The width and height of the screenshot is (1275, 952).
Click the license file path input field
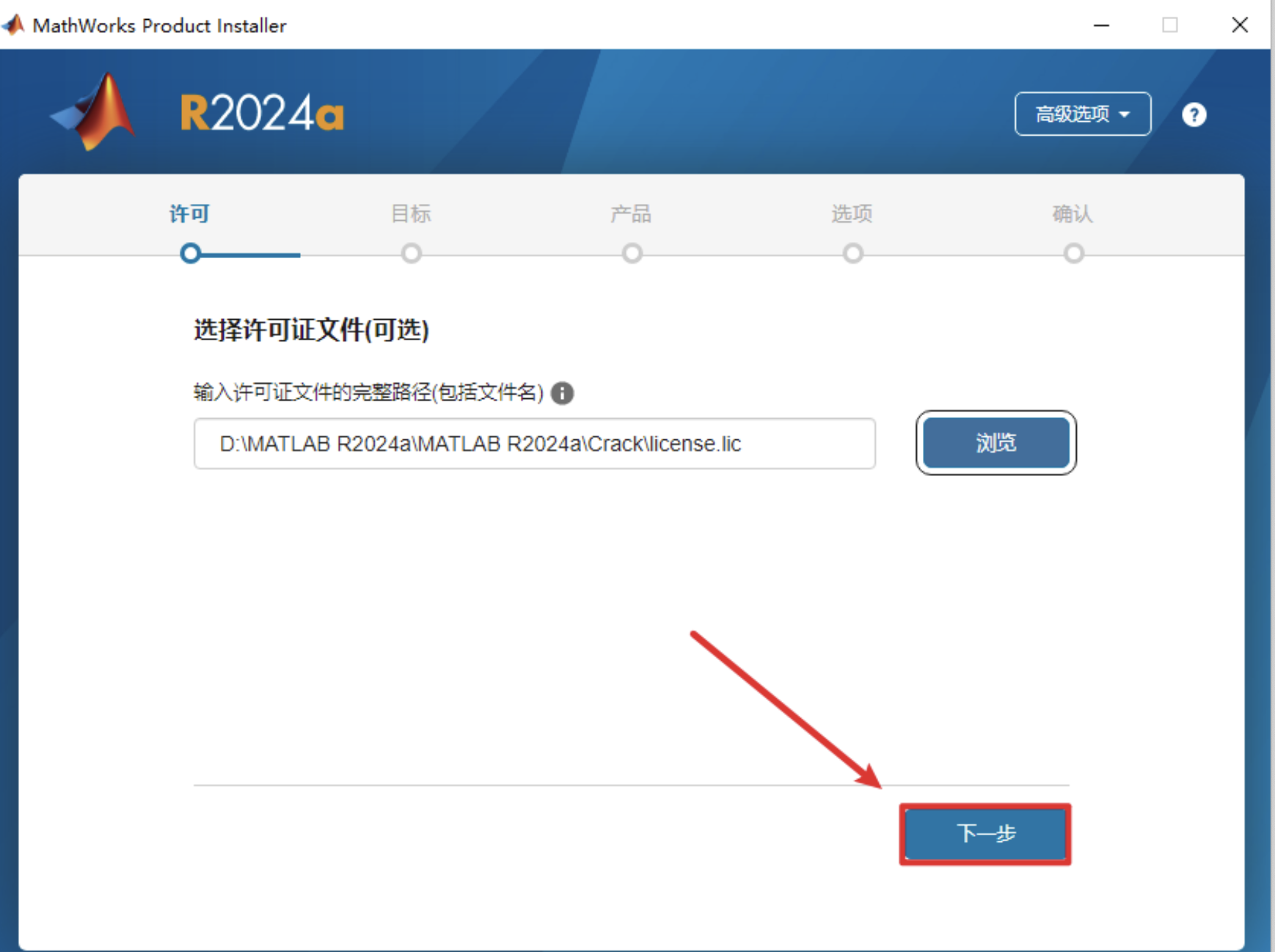click(x=534, y=444)
